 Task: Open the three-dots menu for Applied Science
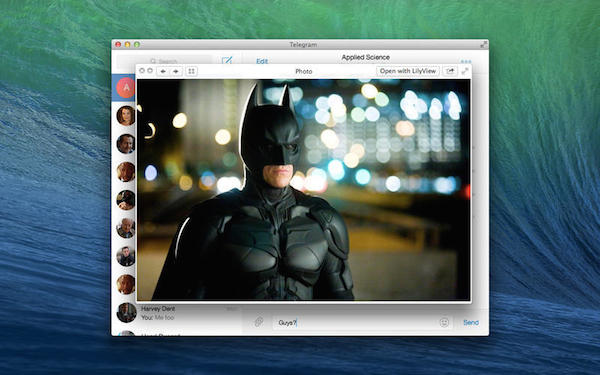click(466, 61)
